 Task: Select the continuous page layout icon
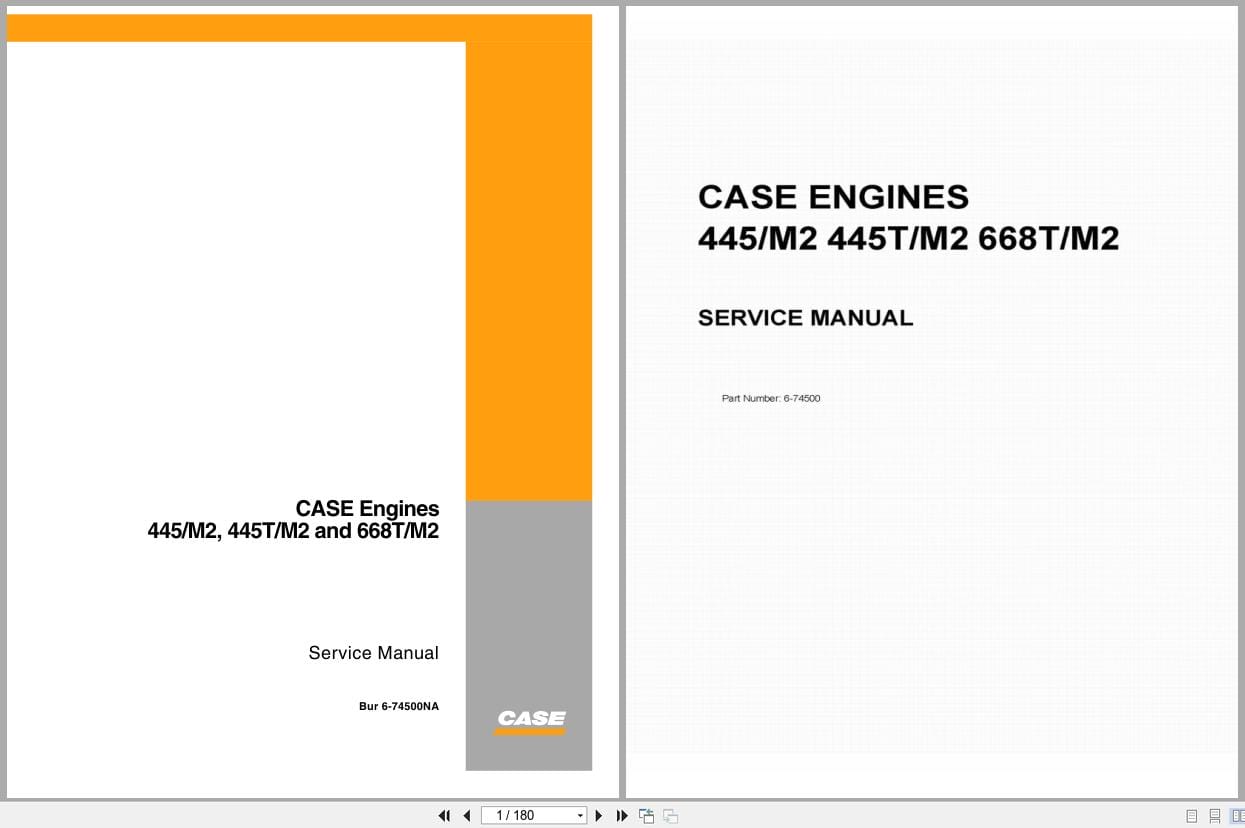pyautogui.click(x=1213, y=816)
